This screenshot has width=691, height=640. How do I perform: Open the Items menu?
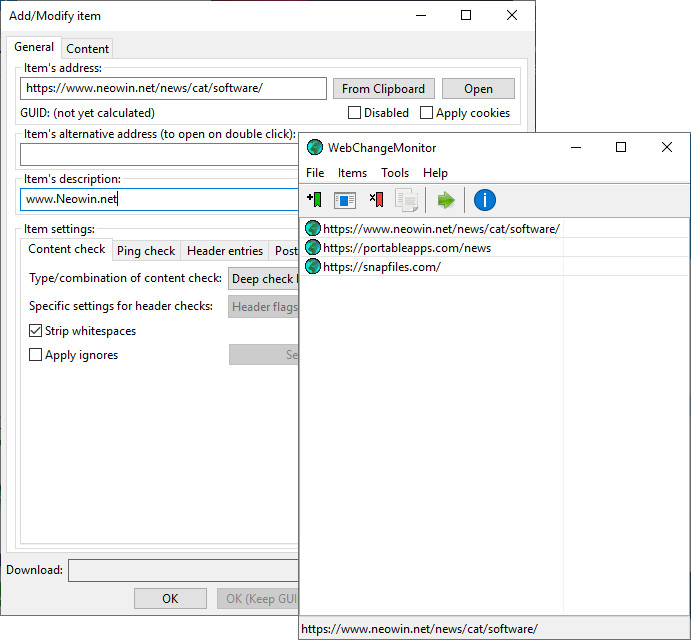tap(352, 173)
